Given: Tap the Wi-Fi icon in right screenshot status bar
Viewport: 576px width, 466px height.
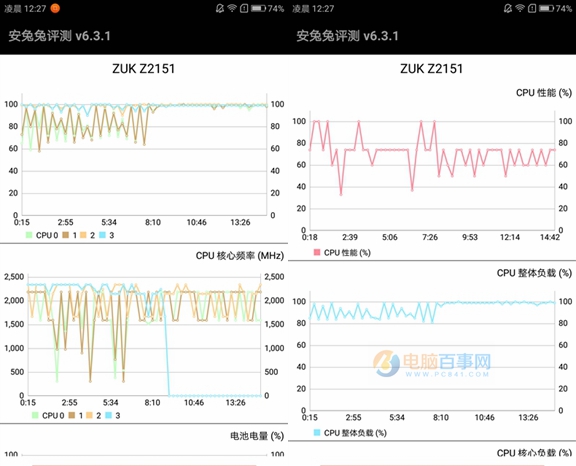Looking at the screenshot, I should tap(520, 8).
